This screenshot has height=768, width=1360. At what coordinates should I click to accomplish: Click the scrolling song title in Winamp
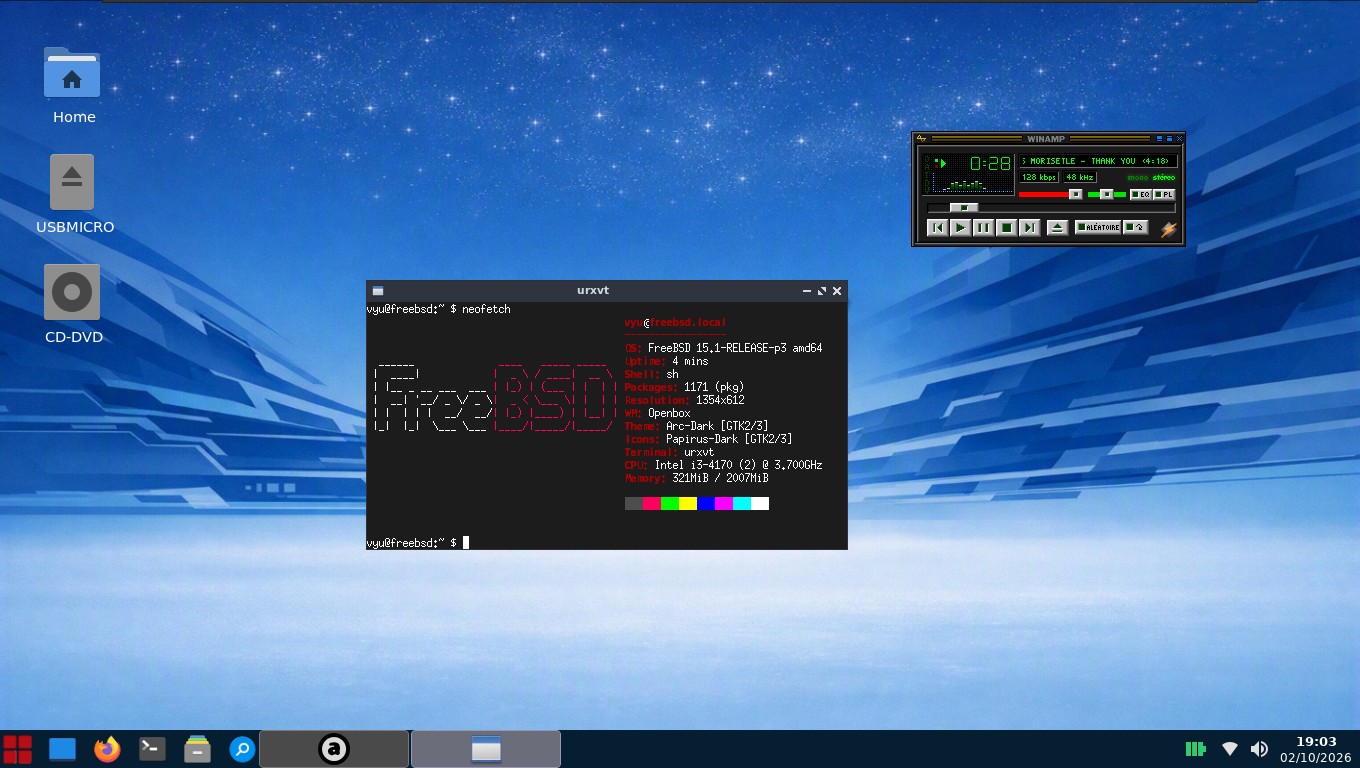click(1097, 161)
